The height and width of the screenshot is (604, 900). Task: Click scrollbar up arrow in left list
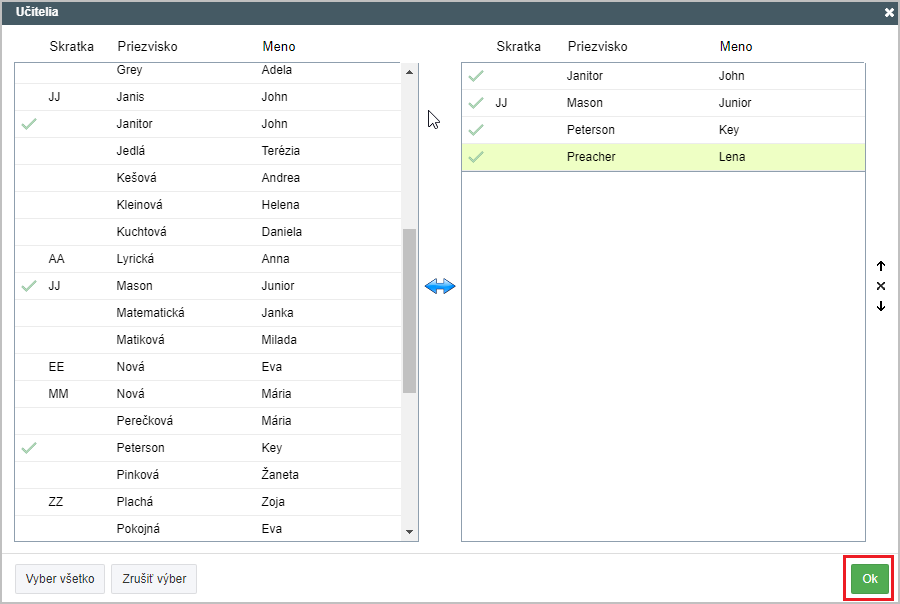pos(409,72)
